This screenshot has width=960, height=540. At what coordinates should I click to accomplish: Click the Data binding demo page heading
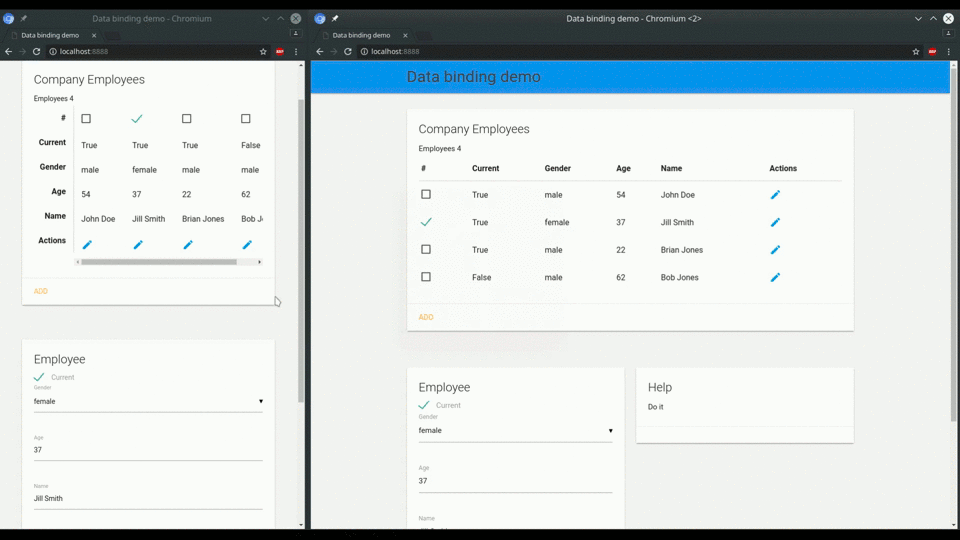tap(473, 77)
